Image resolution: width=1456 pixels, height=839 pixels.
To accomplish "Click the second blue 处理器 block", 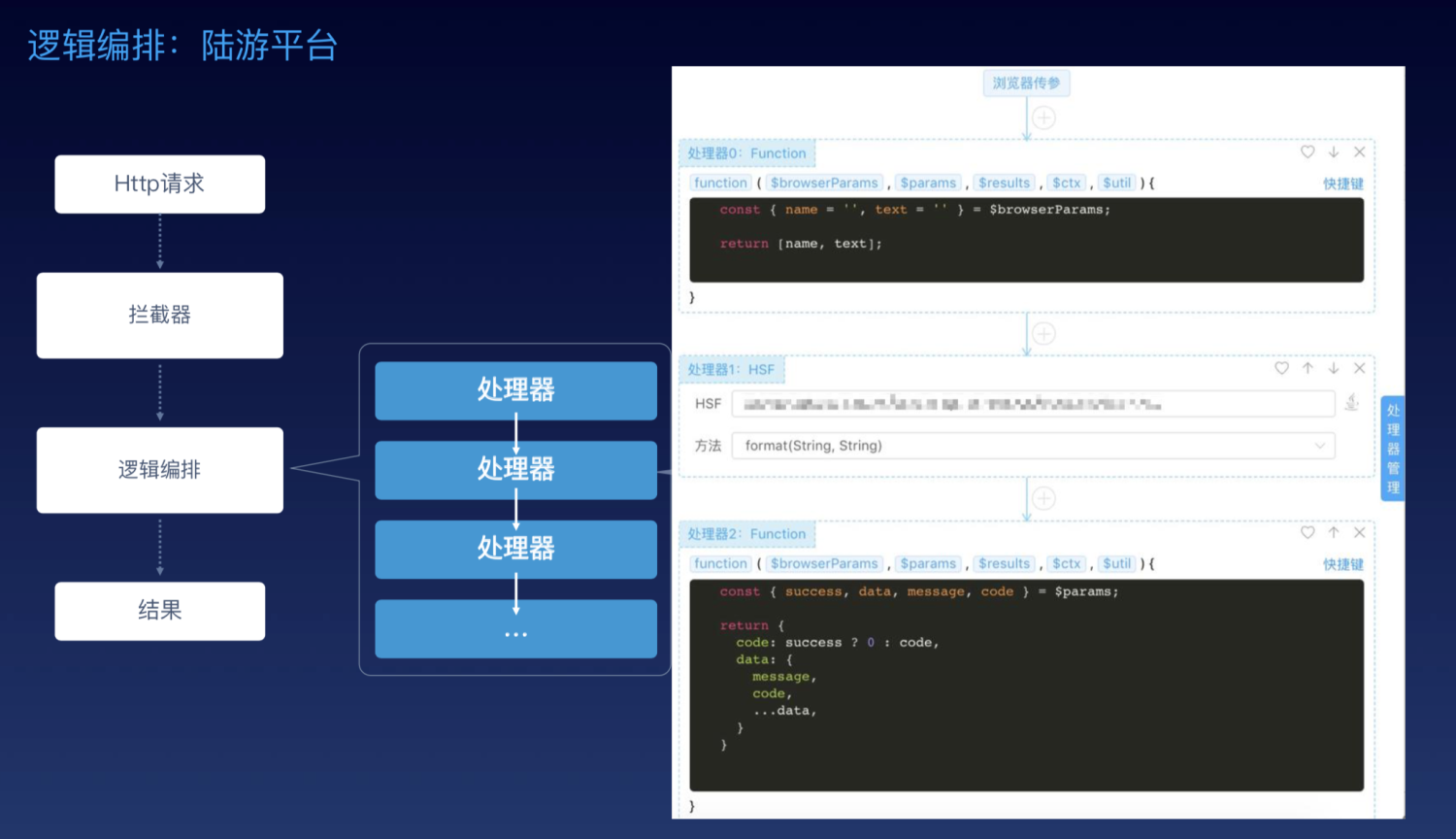I will (x=516, y=470).
